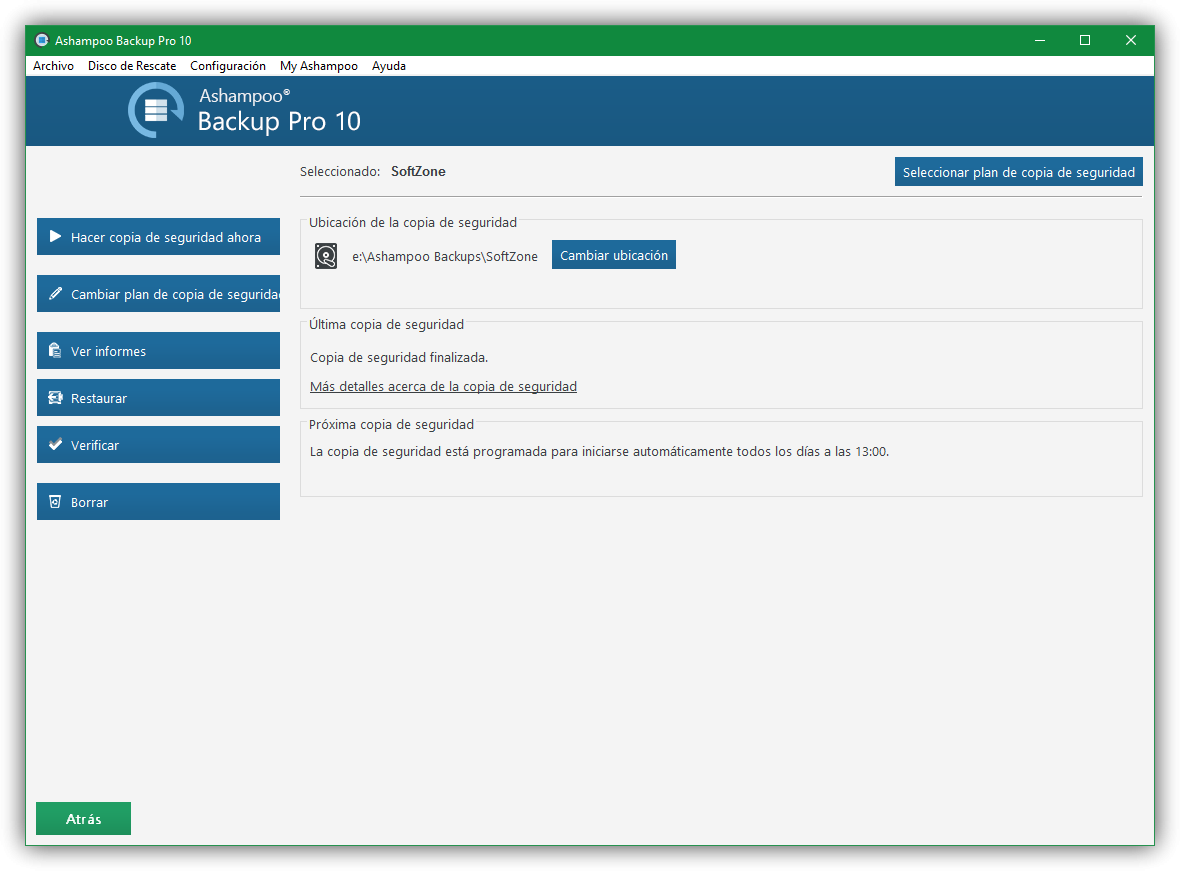Viewport: 1180px width, 871px height.
Task: Click the Verificar button
Action: click(x=158, y=444)
